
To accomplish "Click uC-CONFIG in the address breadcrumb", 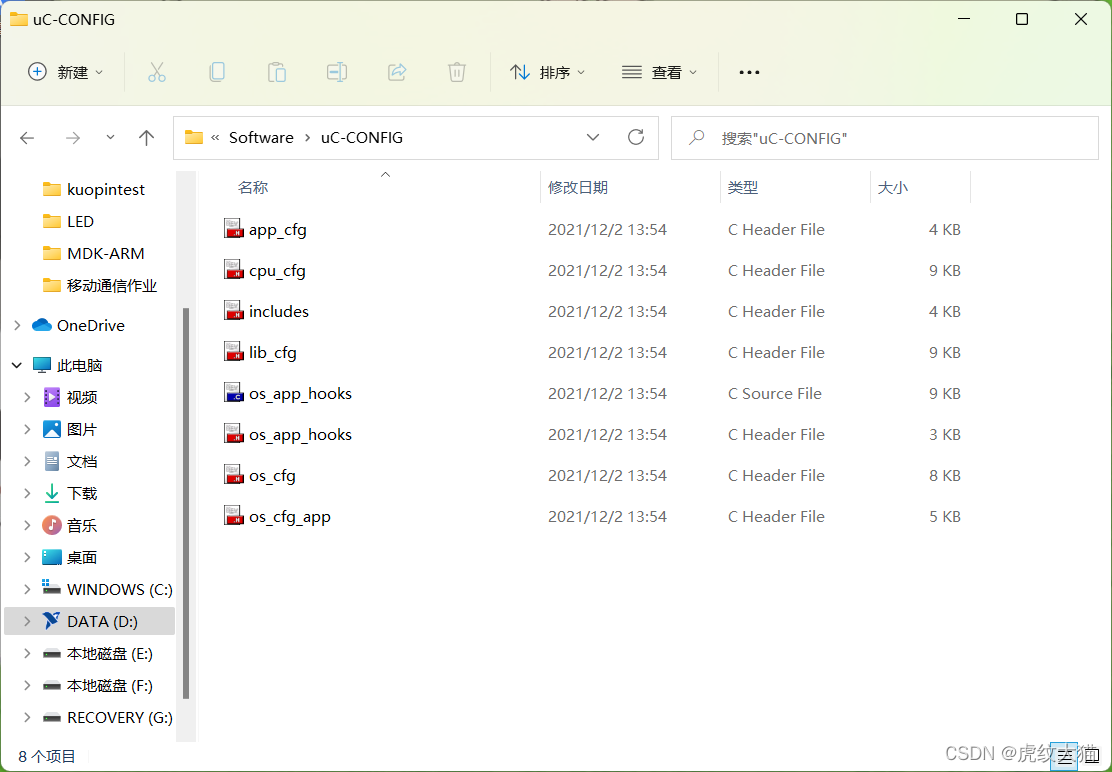I will (362, 138).
